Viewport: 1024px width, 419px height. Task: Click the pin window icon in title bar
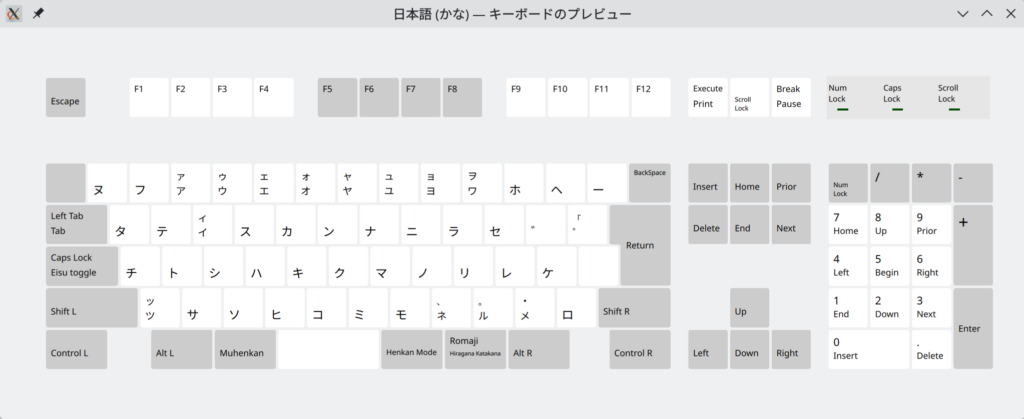[38, 13]
